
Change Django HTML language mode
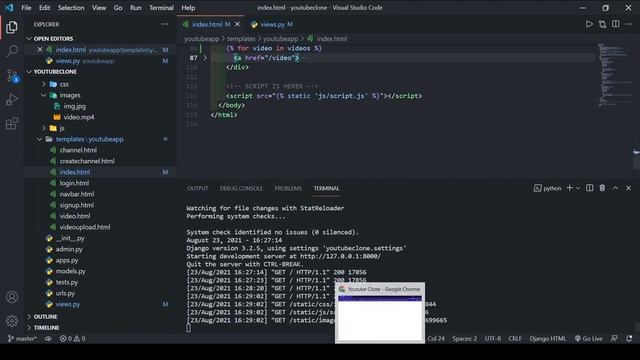[x=548, y=338]
